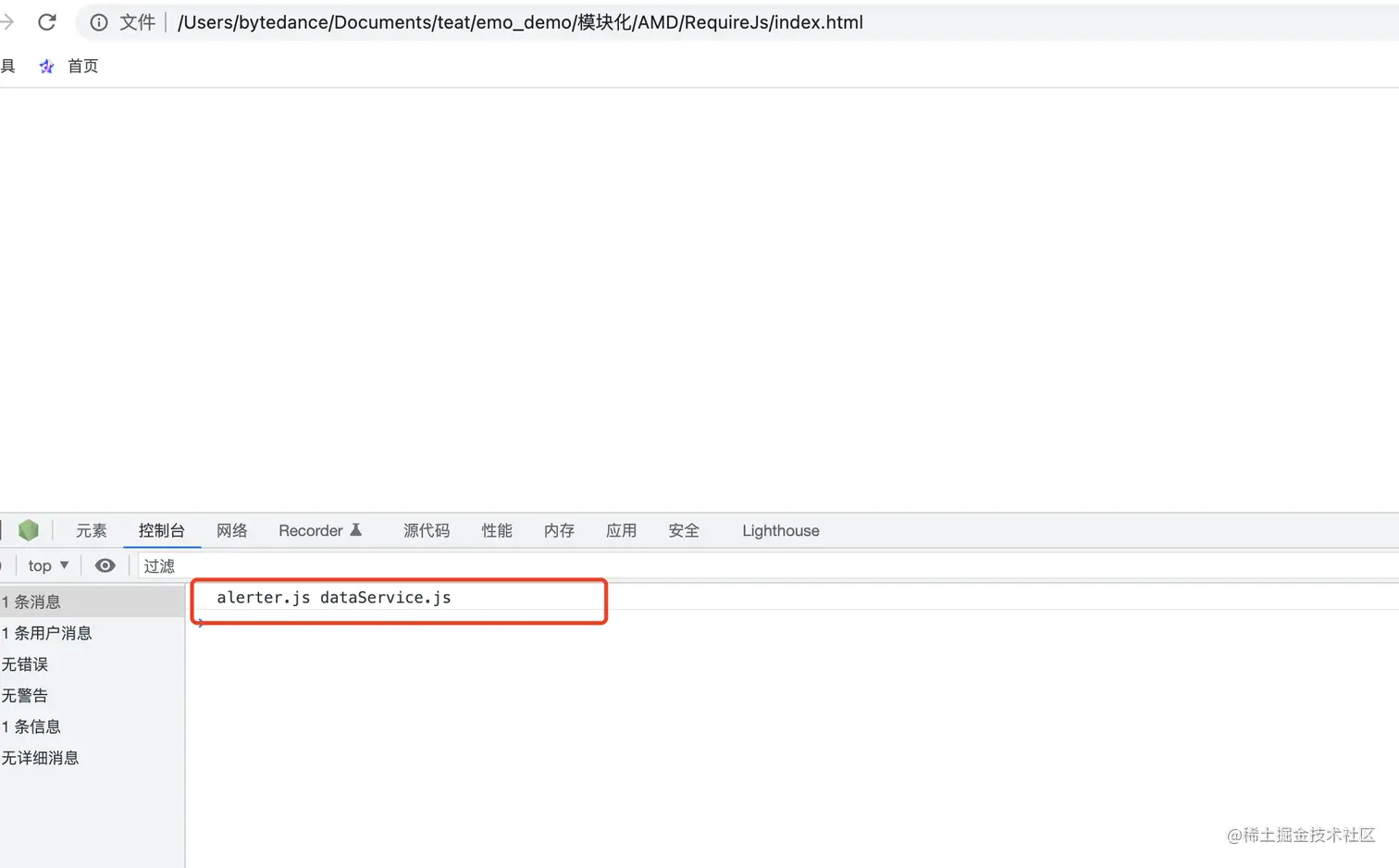Open site info icon beside 文件
Viewport: 1399px width, 868px height.
[x=99, y=22]
